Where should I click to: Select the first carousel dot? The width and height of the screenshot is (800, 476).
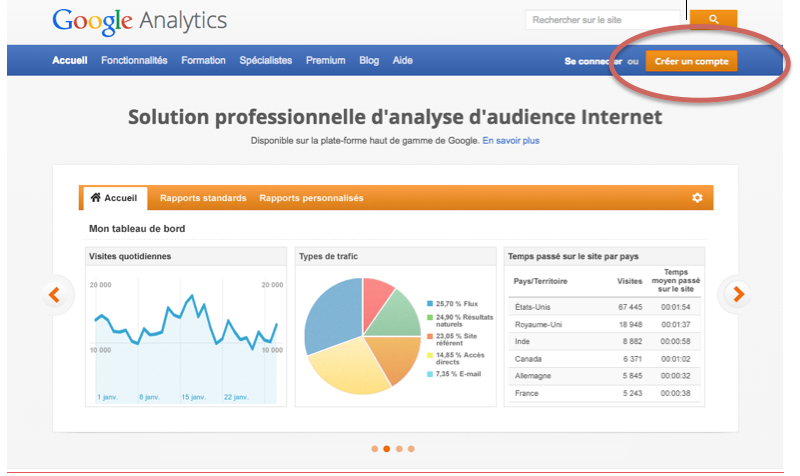click(x=375, y=449)
